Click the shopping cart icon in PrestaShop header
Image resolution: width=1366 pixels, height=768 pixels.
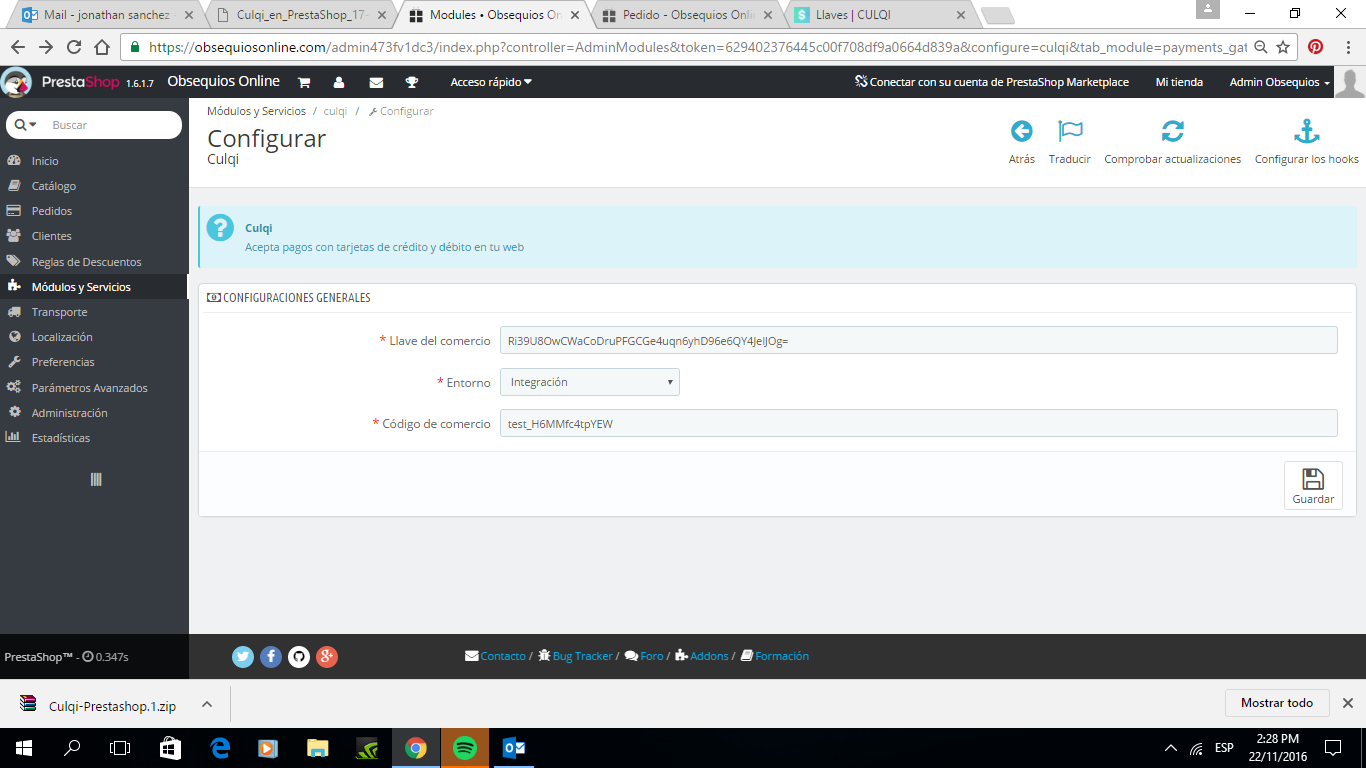[x=304, y=82]
